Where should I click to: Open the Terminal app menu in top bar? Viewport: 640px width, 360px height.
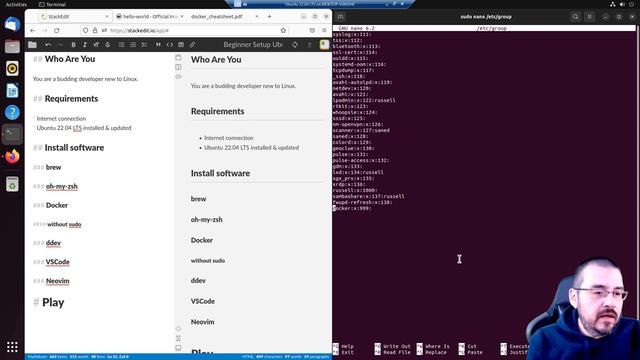point(52,4)
